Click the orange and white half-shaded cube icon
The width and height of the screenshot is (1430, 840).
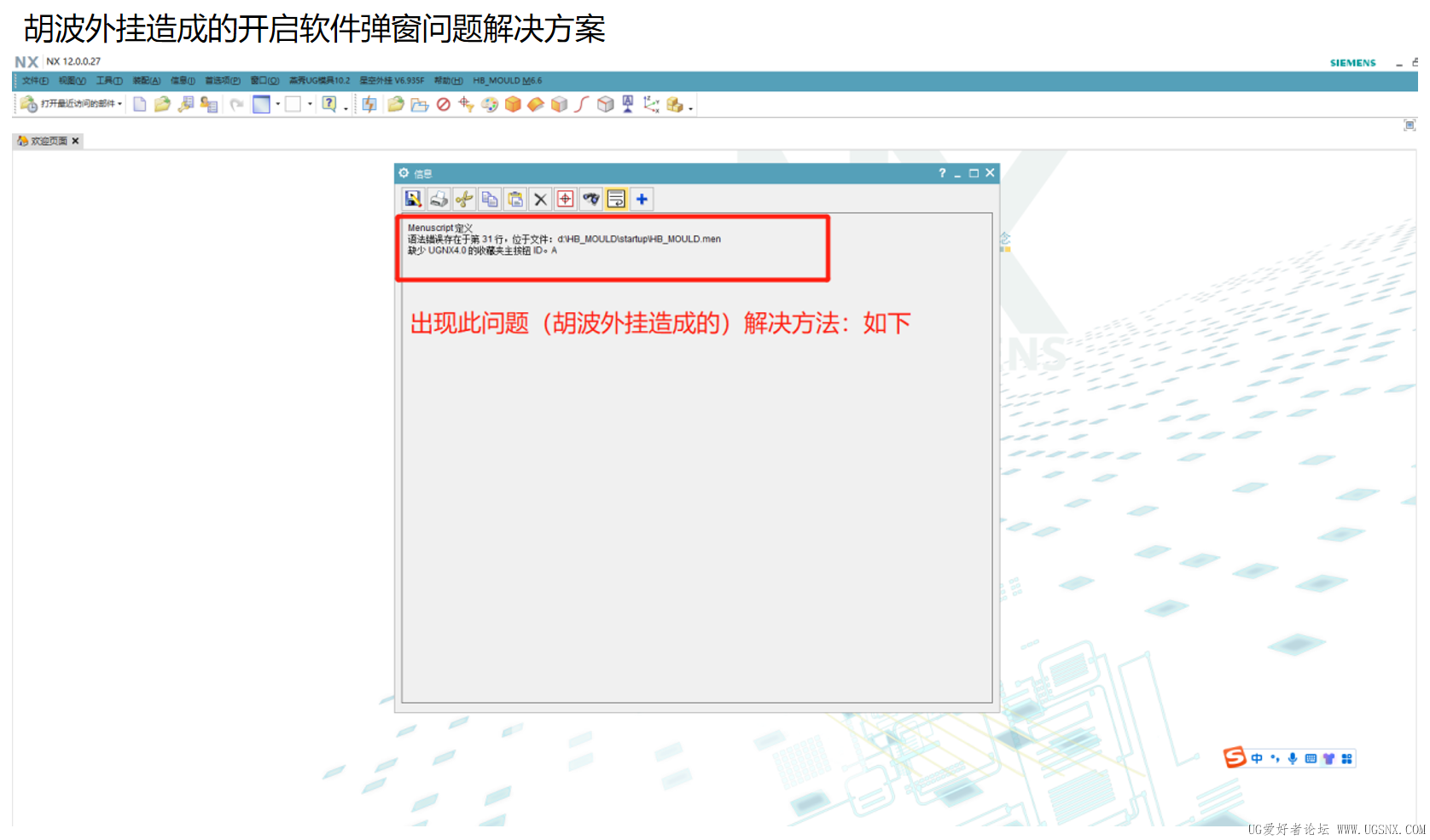(559, 104)
